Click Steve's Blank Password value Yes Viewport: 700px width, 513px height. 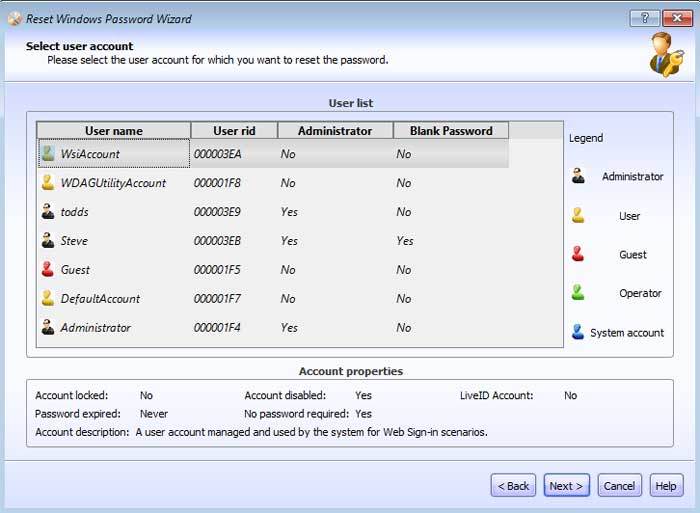pyautogui.click(x=405, y=241)
